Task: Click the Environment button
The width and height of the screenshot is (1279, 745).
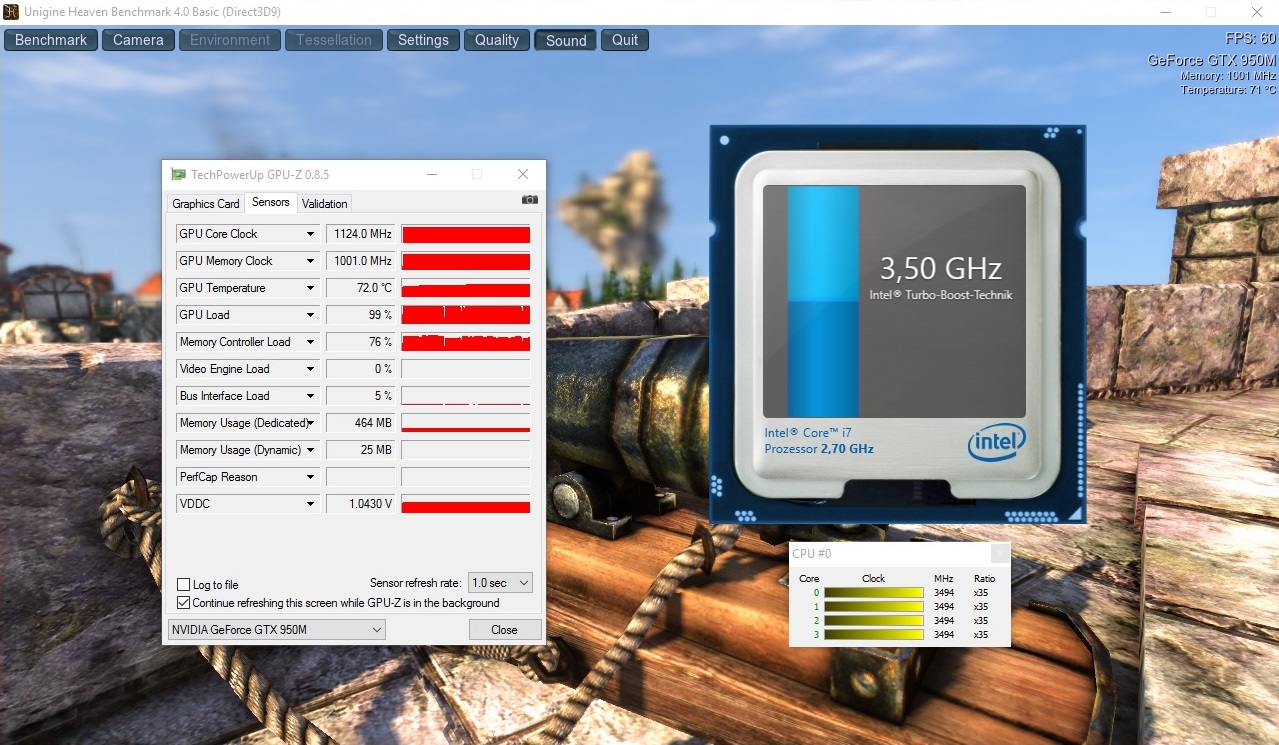Action: tap(230, 40)
